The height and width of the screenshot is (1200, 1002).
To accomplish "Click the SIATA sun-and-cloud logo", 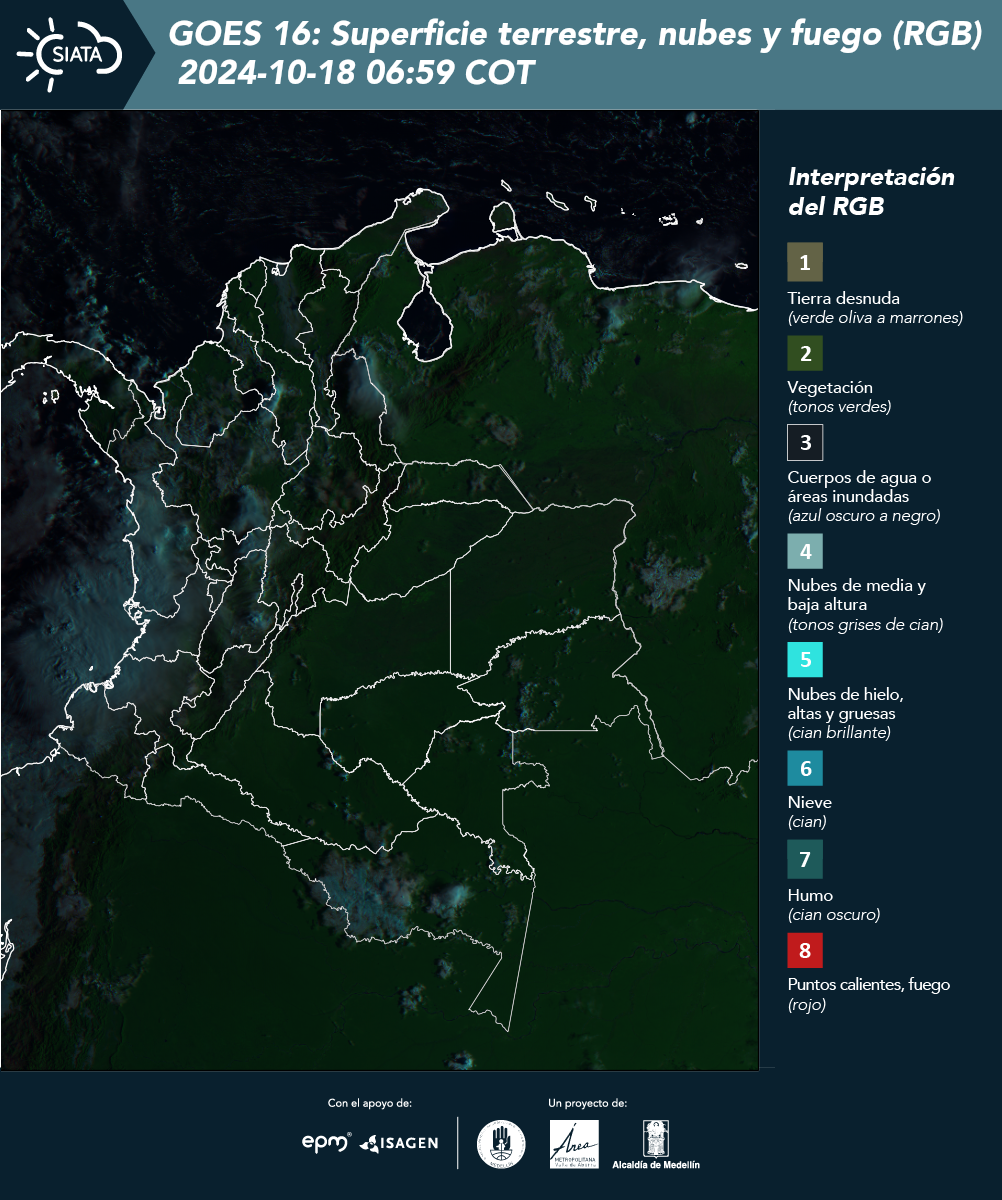I will tap(69, 53).
